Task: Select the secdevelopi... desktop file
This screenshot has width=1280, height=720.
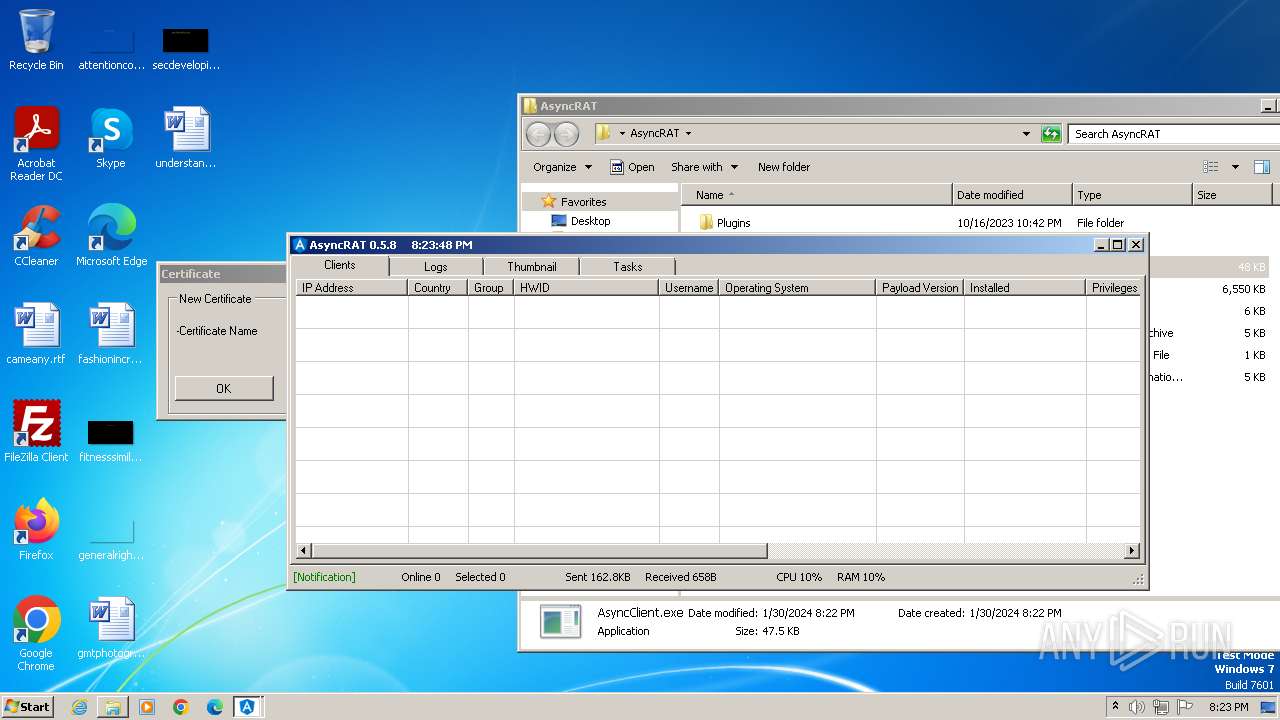Action: 186,48
